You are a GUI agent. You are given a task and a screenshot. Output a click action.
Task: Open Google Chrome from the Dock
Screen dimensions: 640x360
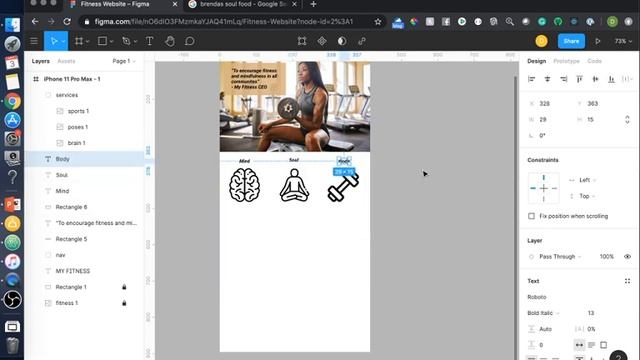(x=12, y=101)
